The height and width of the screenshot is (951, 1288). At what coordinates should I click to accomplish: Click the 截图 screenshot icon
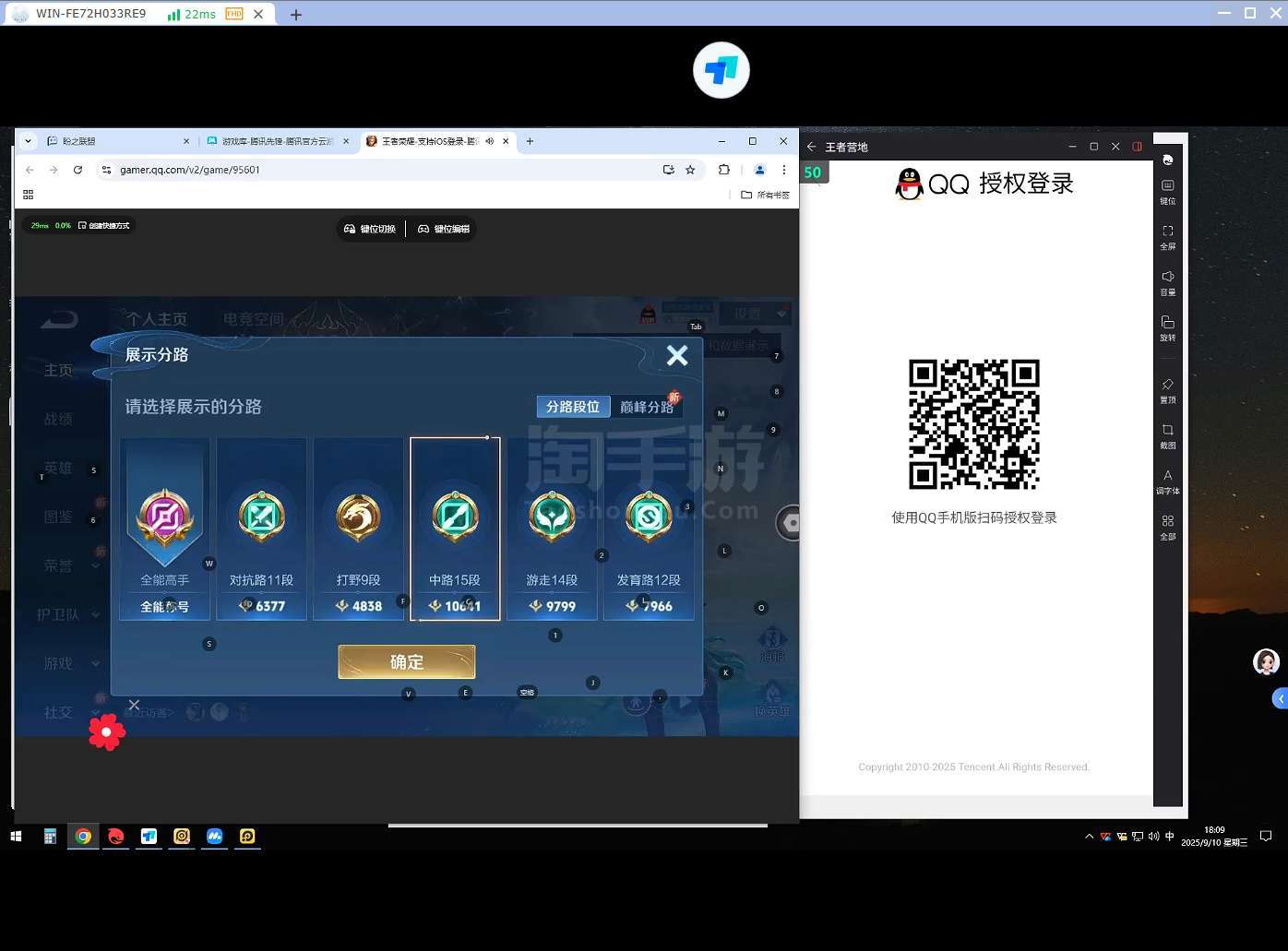click(1167, 435)
